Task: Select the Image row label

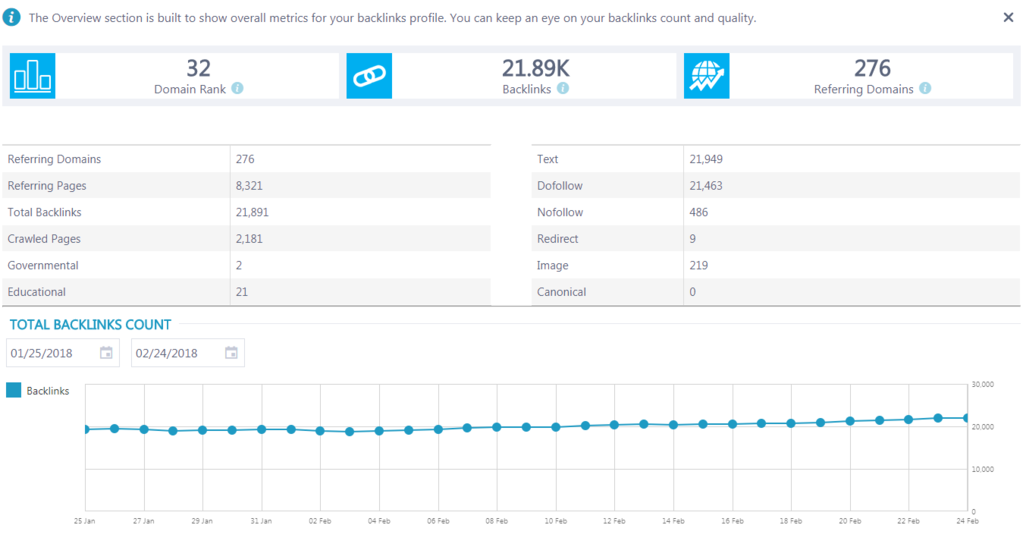Action: point(553,266)
